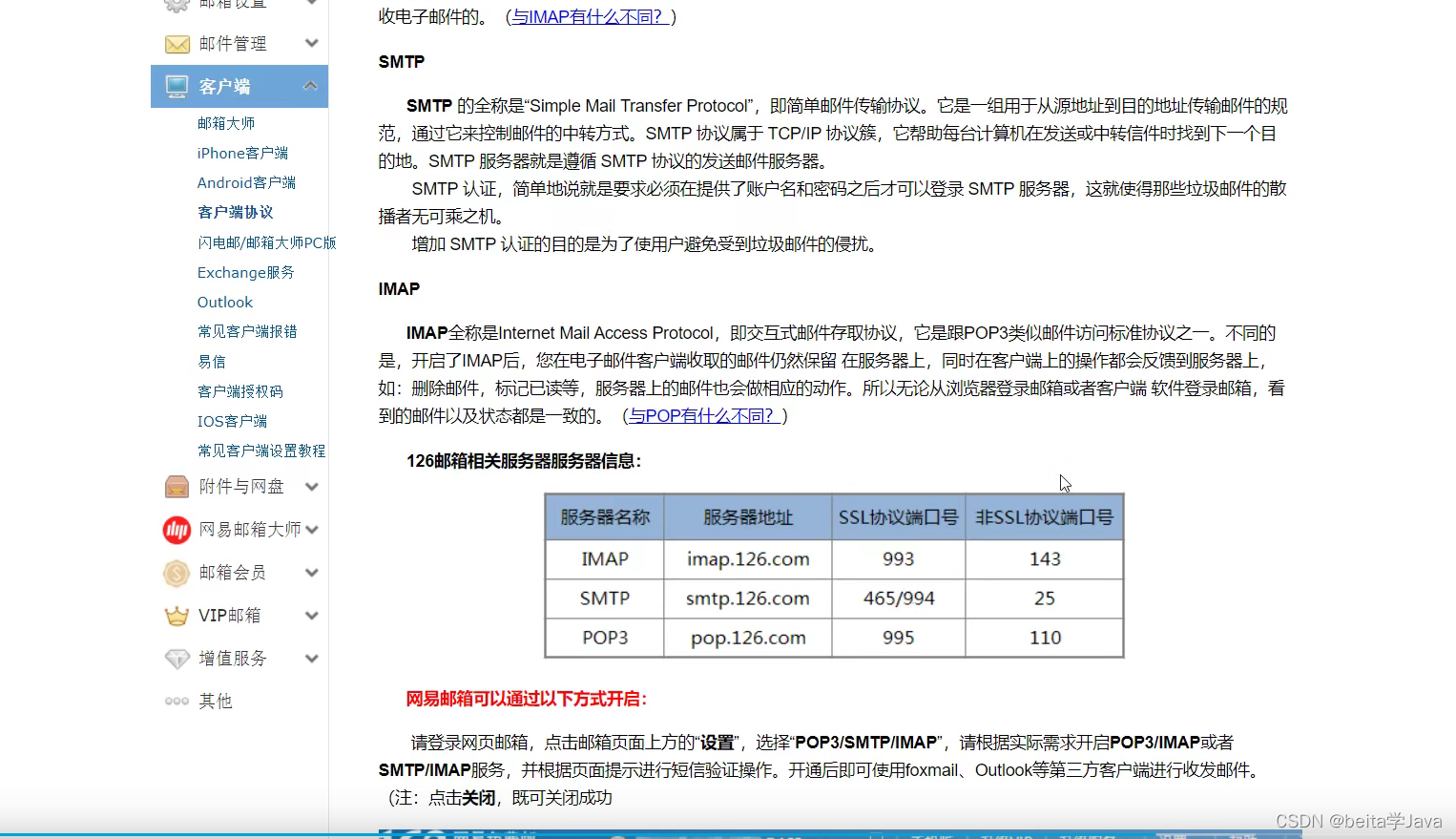
Task: Expand the VIP邮箱 chevron
Action: (311, 616)
